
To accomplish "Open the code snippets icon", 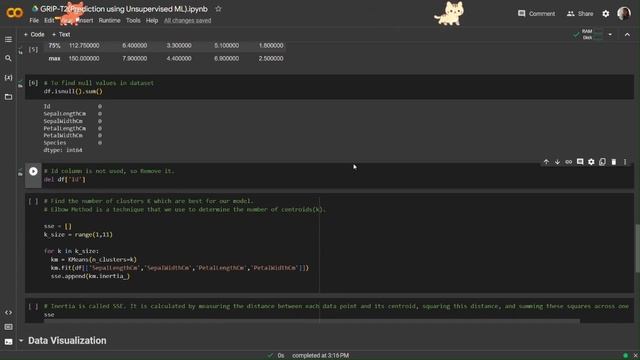I will click(x=8, y=312).
